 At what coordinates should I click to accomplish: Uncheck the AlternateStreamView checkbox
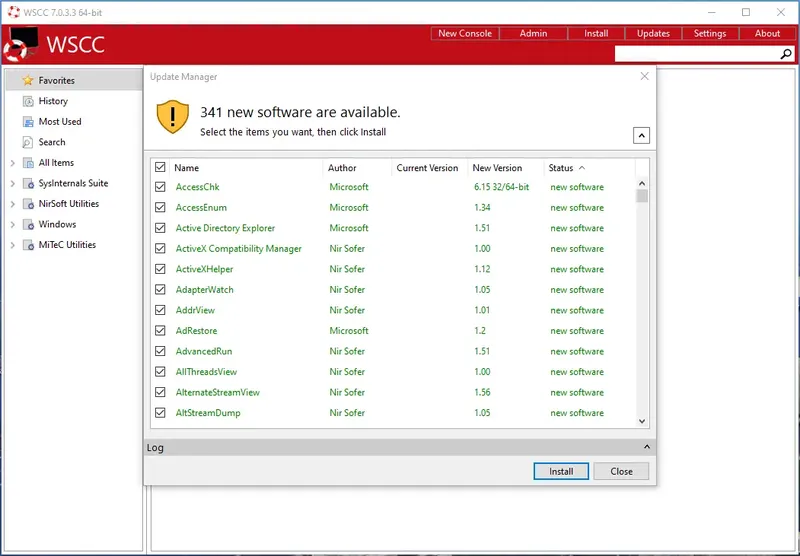click(160, 392)
